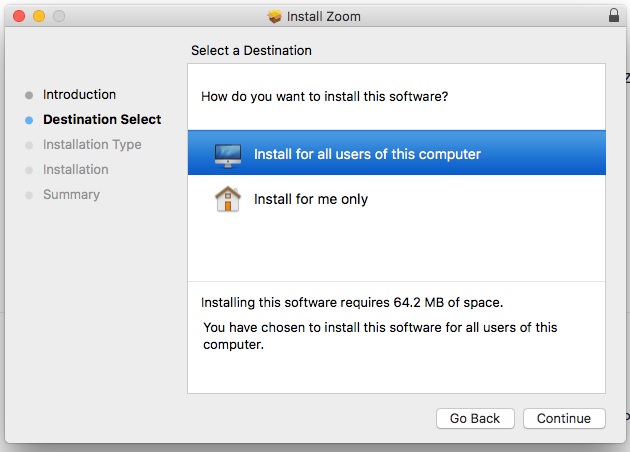Click the 'Select a Destination' heading
630x452 pixels.
[251, 50]
